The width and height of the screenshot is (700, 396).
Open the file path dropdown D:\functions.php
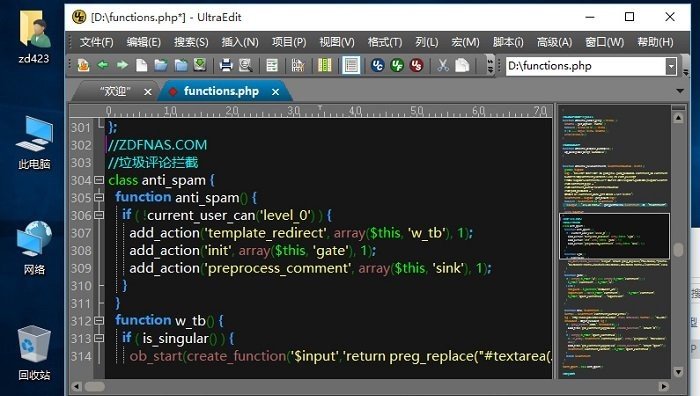671,66
